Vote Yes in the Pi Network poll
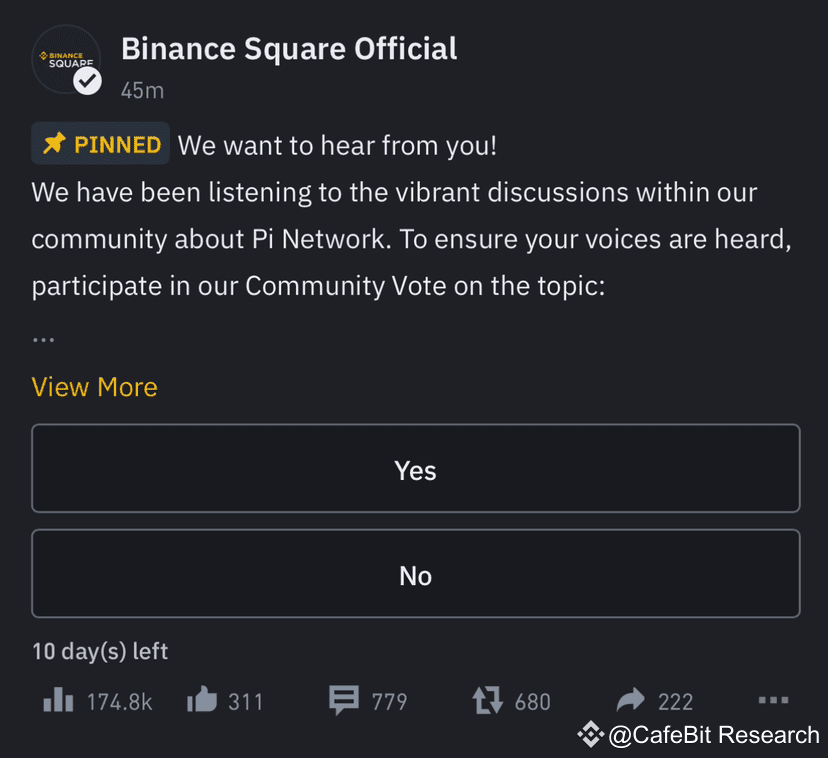828x758 pixels. [414, 469]
